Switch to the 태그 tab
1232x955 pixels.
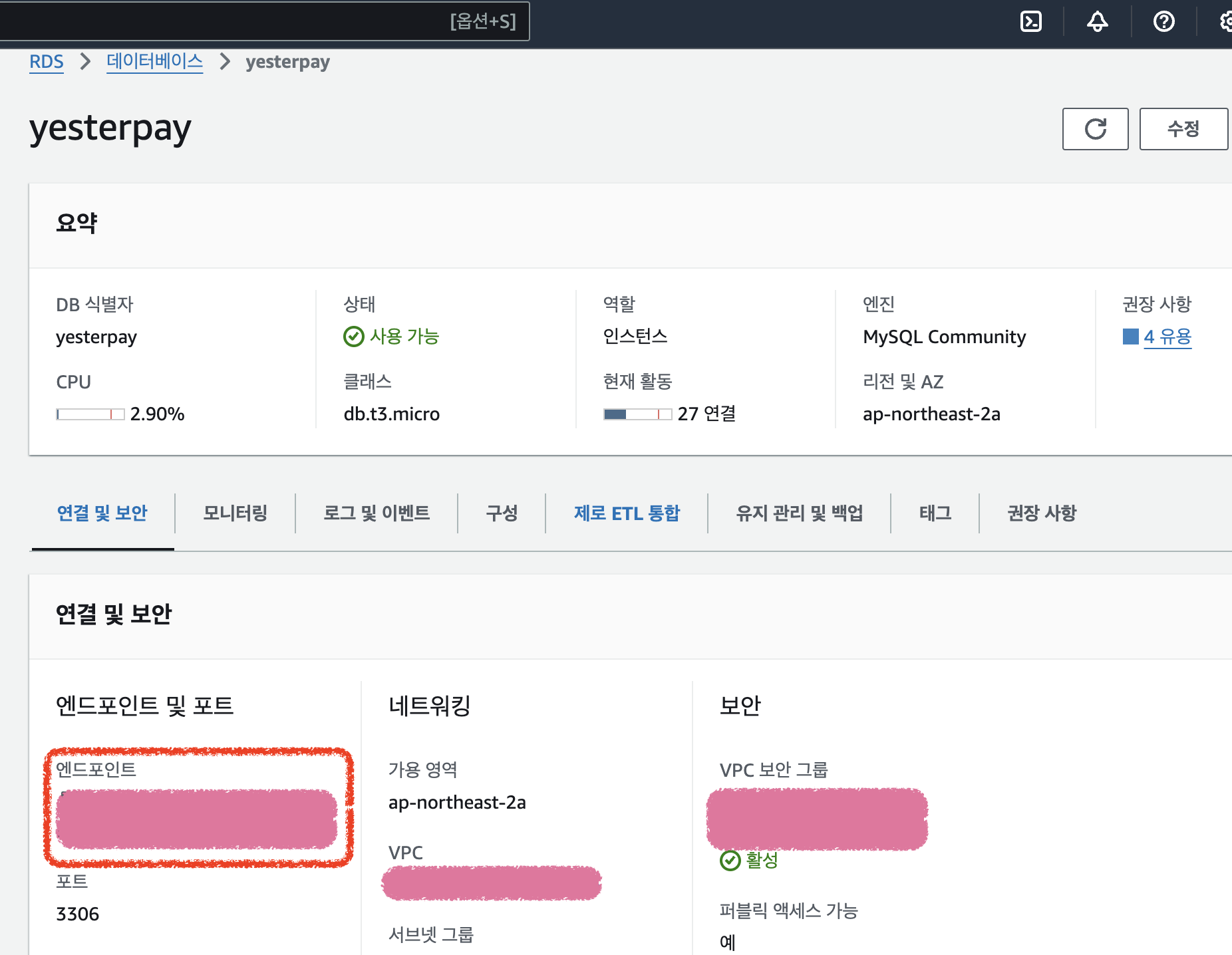click(x=935, y=513)
